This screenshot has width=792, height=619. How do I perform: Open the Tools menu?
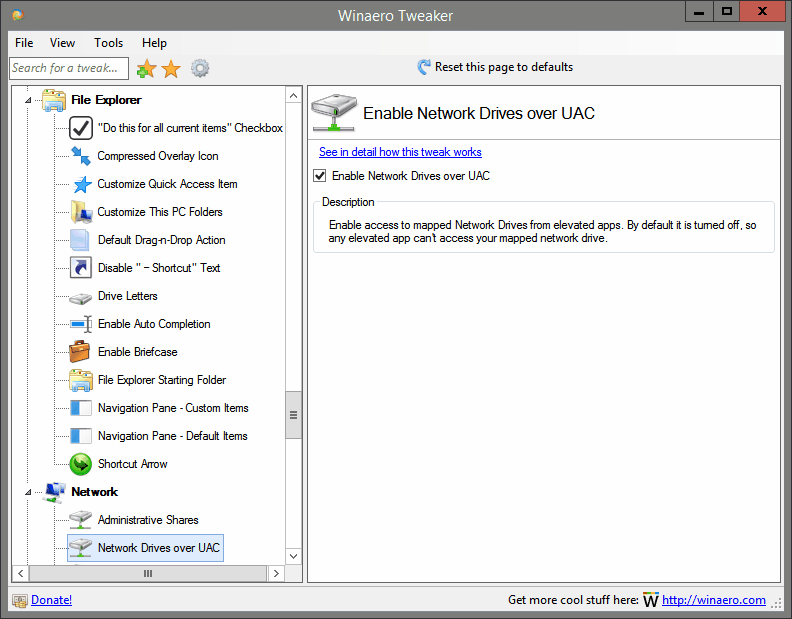(109, 43)
